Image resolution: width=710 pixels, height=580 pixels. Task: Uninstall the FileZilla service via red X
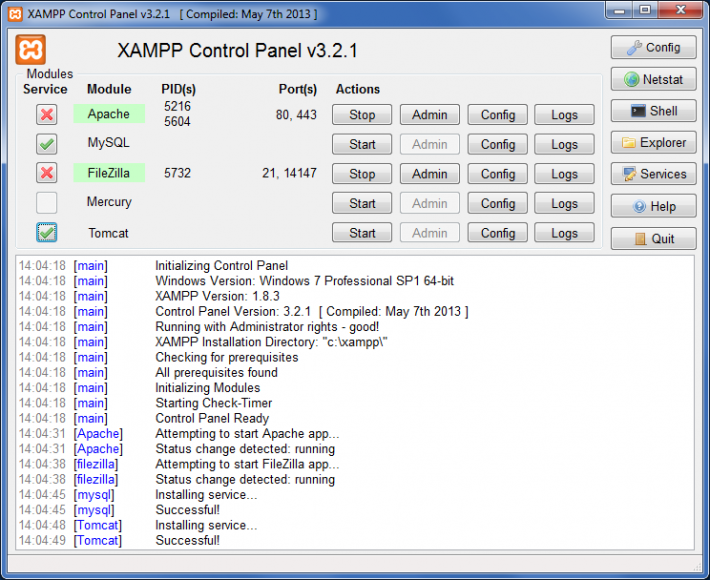pos(47,173)
